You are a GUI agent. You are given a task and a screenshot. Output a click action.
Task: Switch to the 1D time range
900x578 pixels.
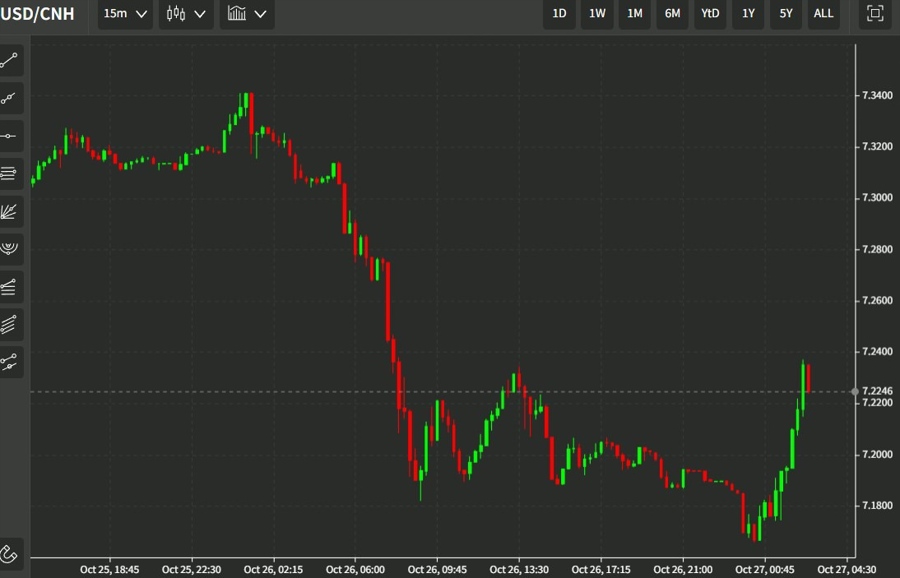(x=559, y=13)
